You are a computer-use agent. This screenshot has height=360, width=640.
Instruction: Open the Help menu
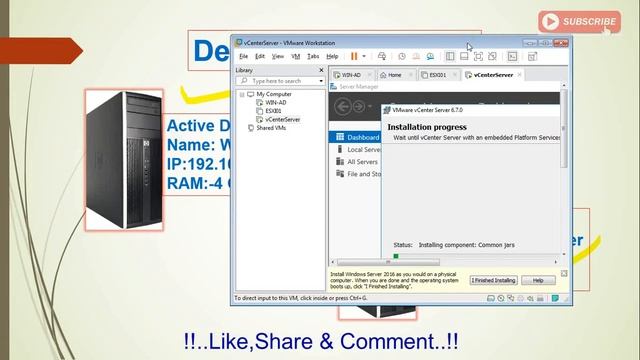pos(332,56)
